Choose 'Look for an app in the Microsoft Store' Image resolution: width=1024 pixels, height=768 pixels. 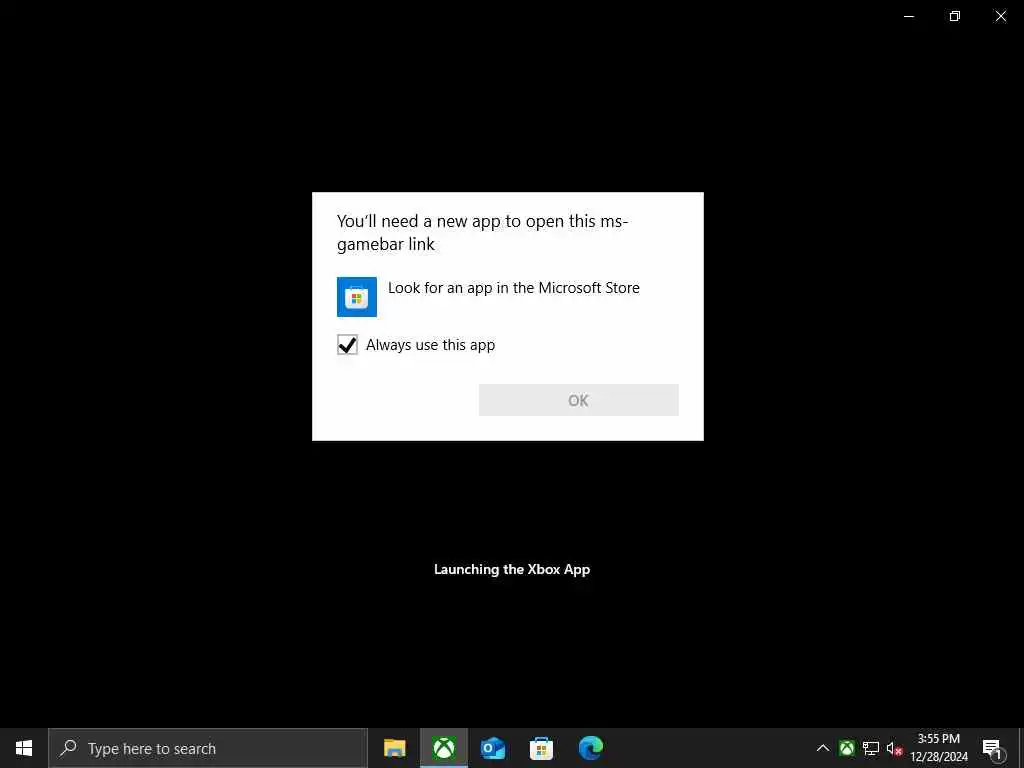[514, 288]
